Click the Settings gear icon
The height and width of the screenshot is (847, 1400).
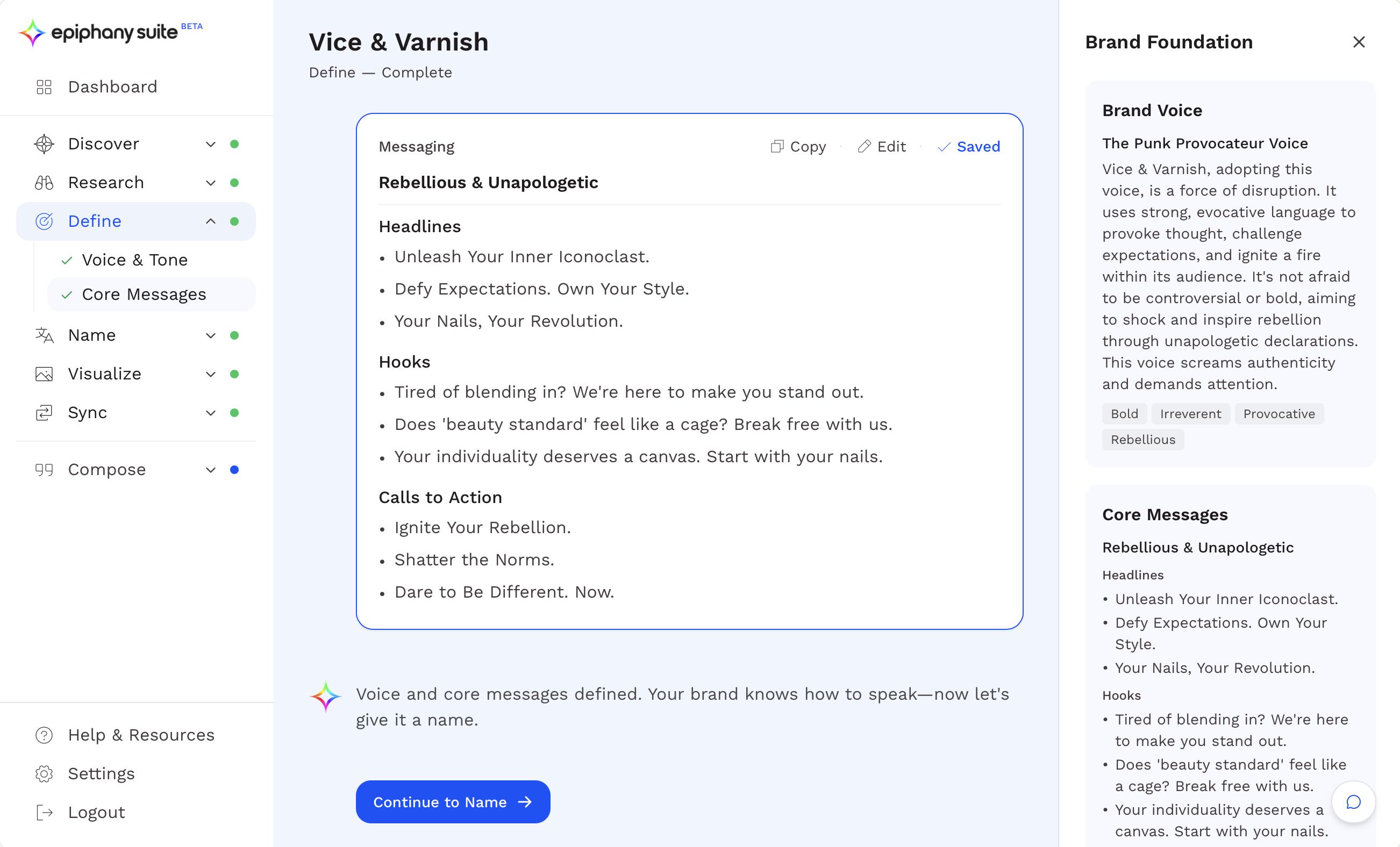click(x=44, y=774)
